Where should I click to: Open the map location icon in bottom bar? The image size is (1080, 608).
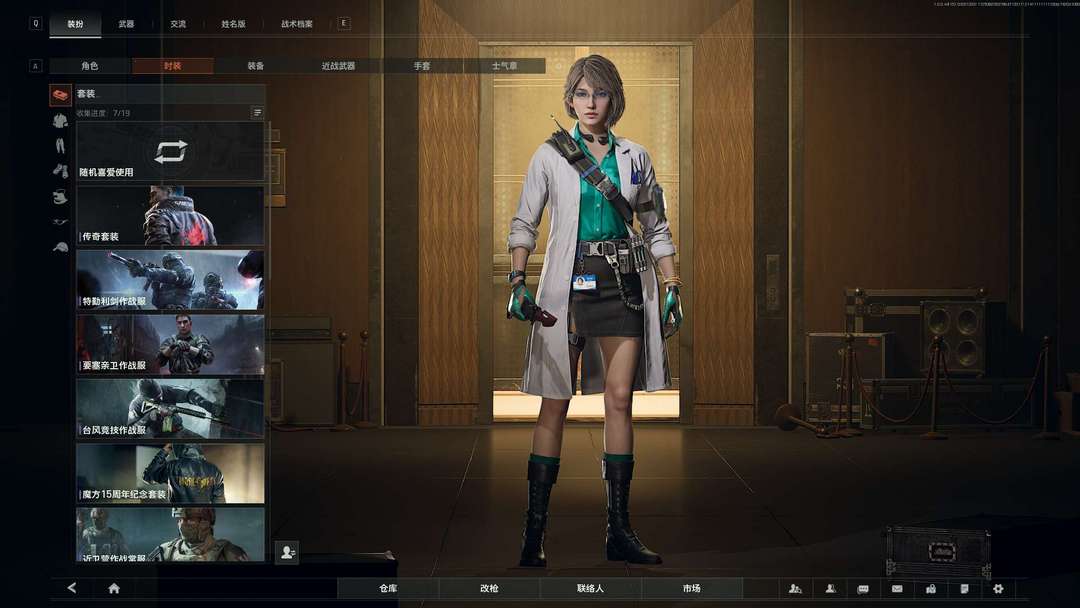(931, 589)
